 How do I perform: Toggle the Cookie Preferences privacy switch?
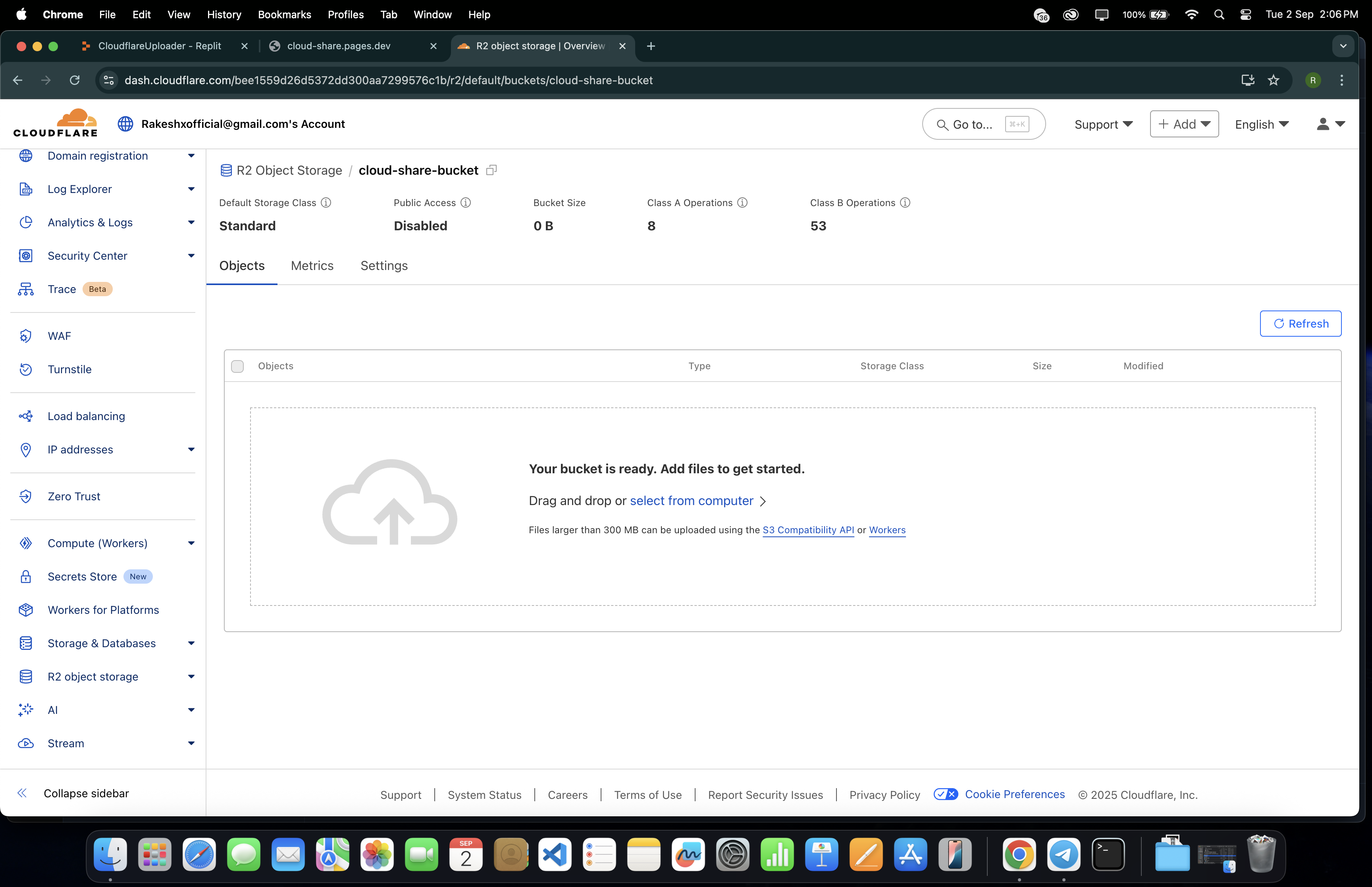coord(945,794)
